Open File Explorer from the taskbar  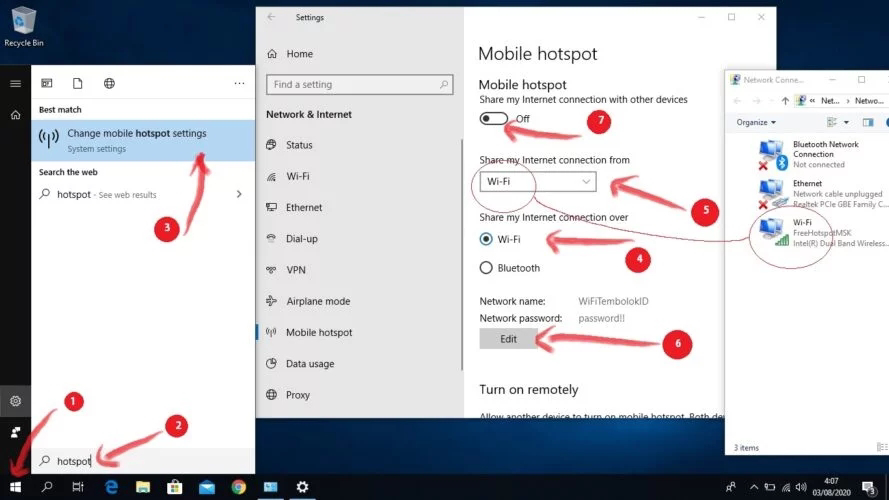point(143,487)
